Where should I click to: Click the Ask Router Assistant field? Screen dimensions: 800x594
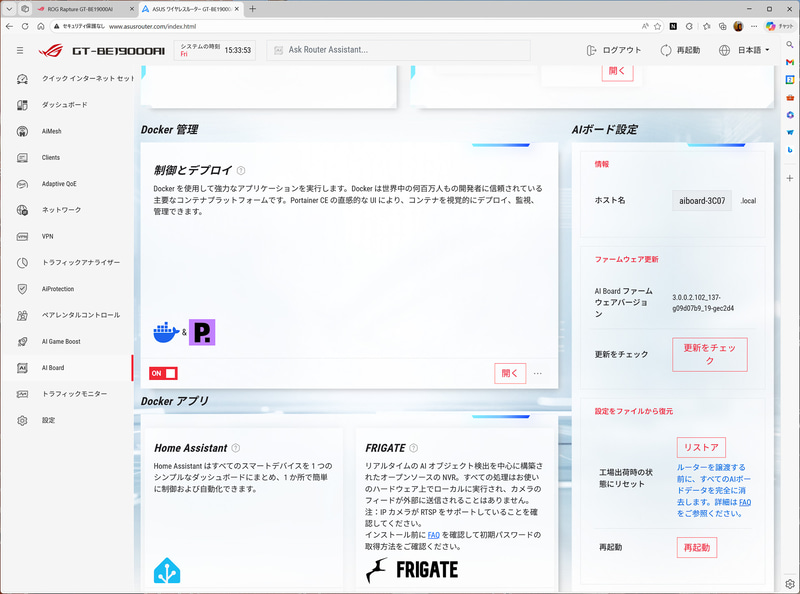(x=398, y=50)
